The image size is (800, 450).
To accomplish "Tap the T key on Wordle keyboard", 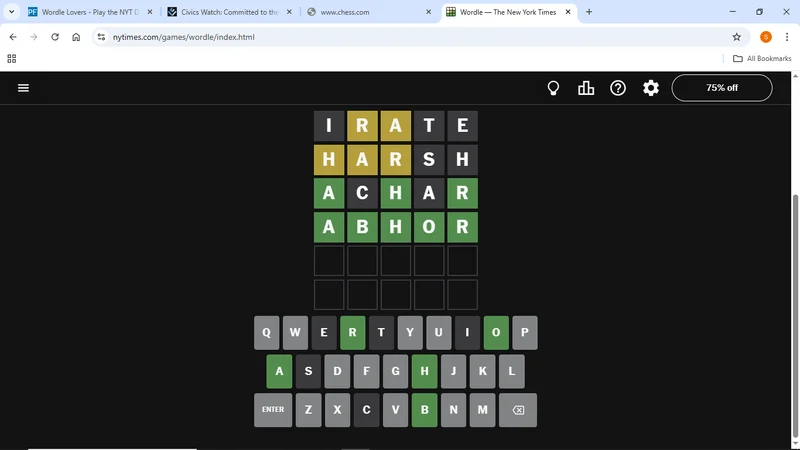I will point(381,333).
